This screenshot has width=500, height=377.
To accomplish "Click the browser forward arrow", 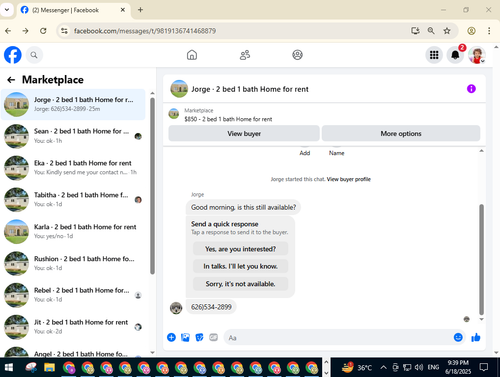I will (x=25, y=31).
